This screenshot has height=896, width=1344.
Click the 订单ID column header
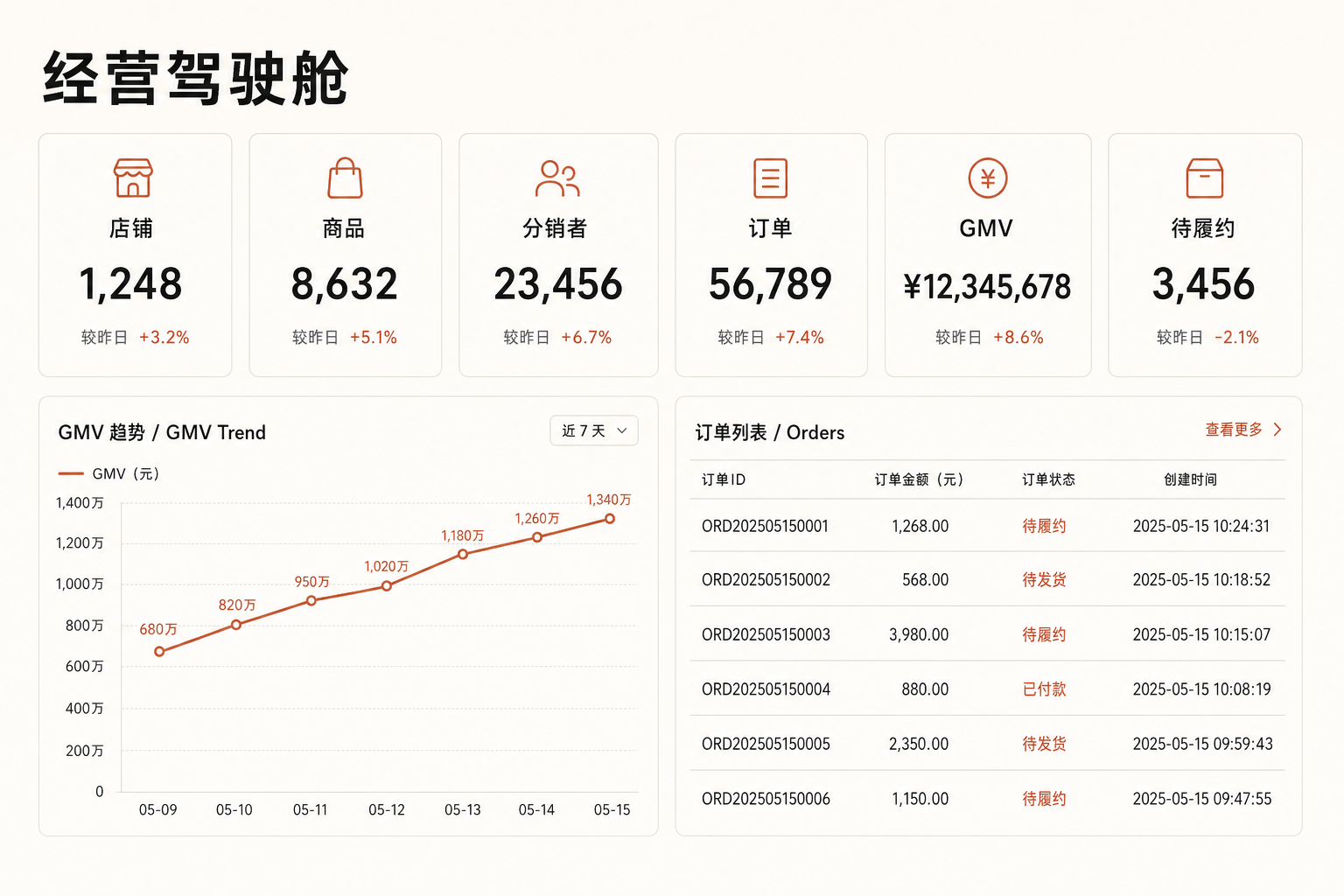click(x=724, y=479)
